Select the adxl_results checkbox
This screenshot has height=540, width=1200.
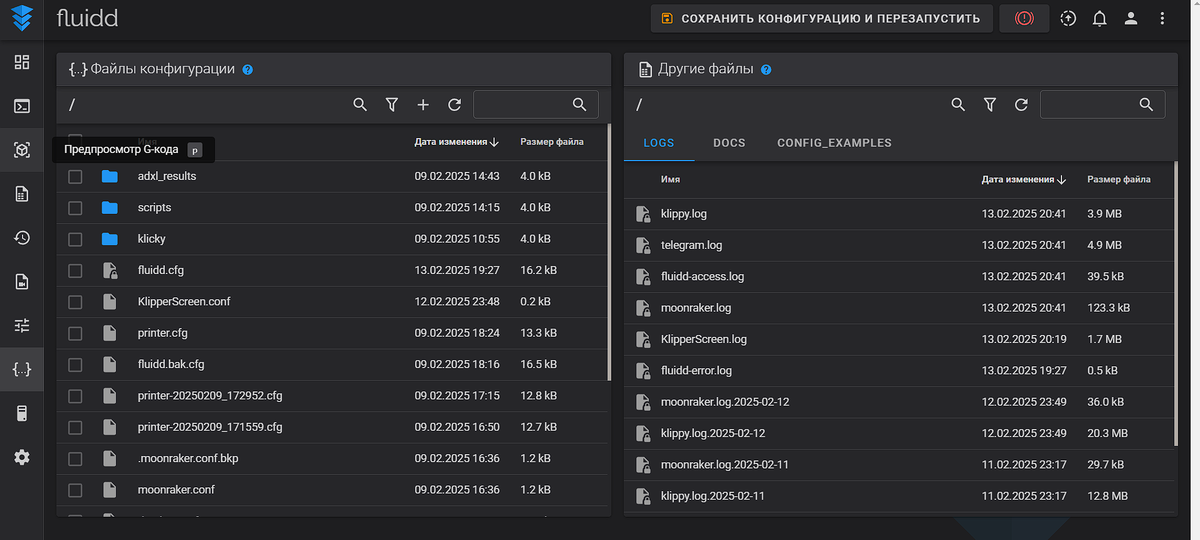75,176
